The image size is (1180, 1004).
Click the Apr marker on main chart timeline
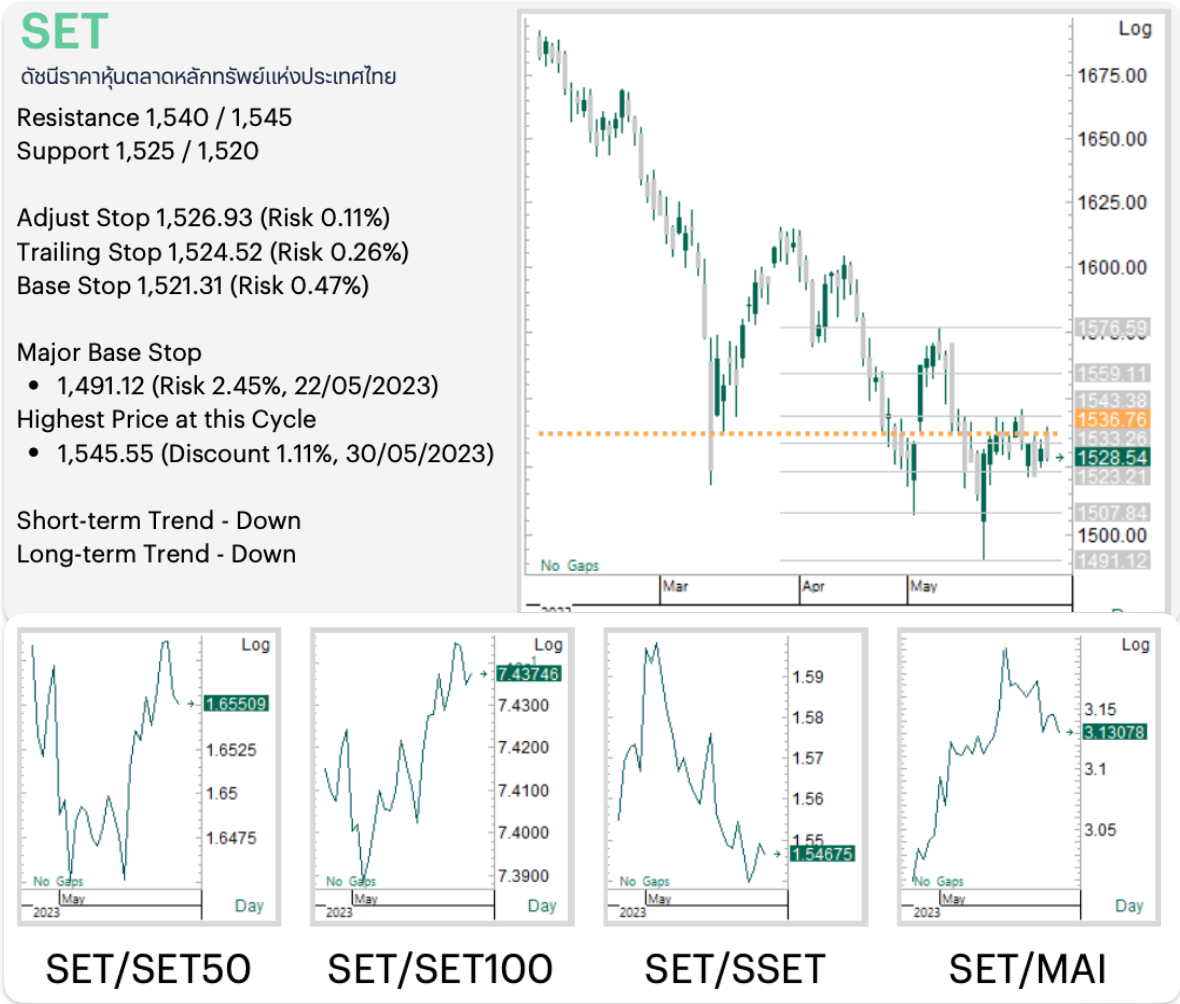(813, 586)
